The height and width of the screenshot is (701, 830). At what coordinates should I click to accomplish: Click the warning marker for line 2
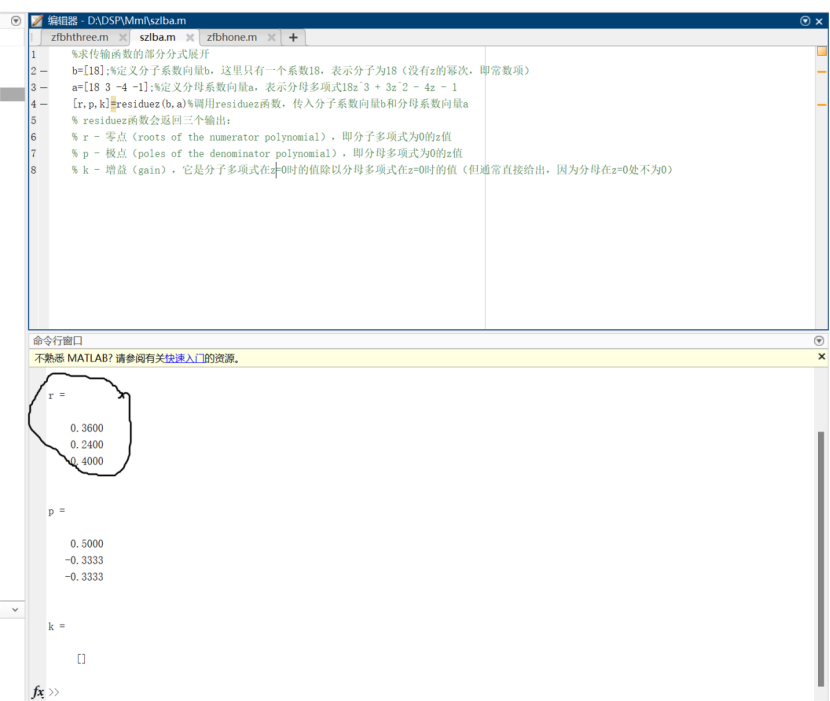point(822,71)
